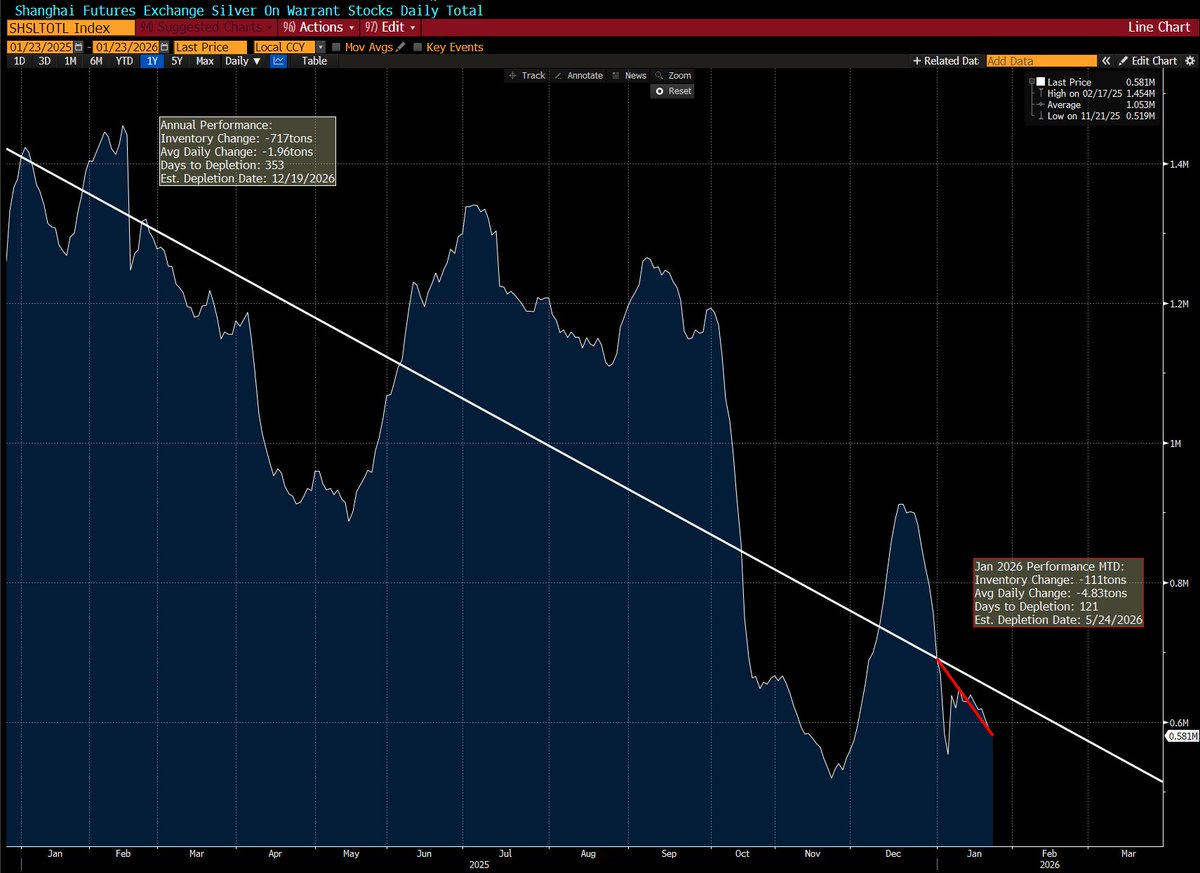Click the Mov Avgs pencil edit icon
This screenshot has width=1200, height=873.
[401, 47]
